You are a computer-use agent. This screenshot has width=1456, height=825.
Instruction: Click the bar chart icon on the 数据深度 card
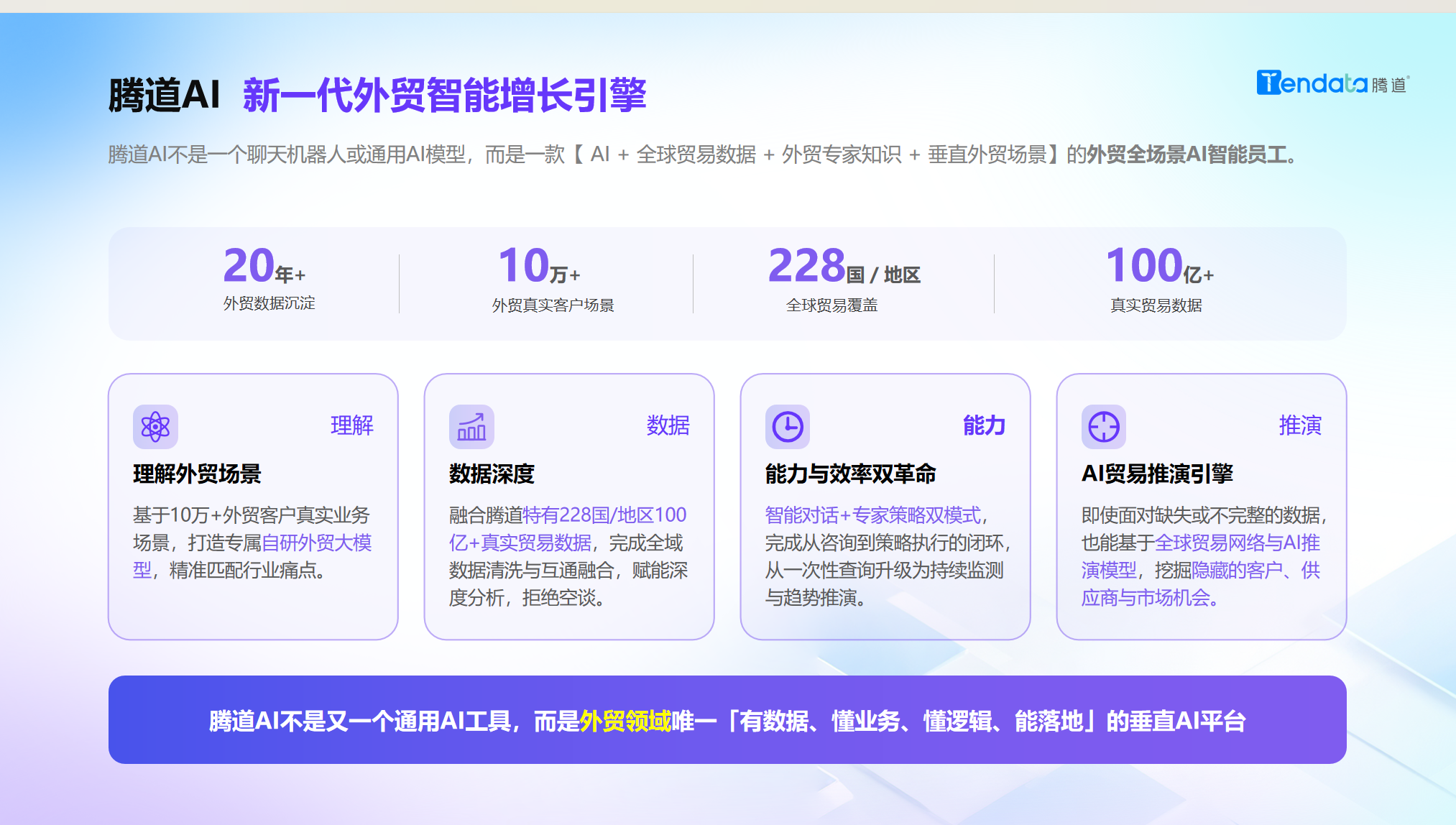471,427
